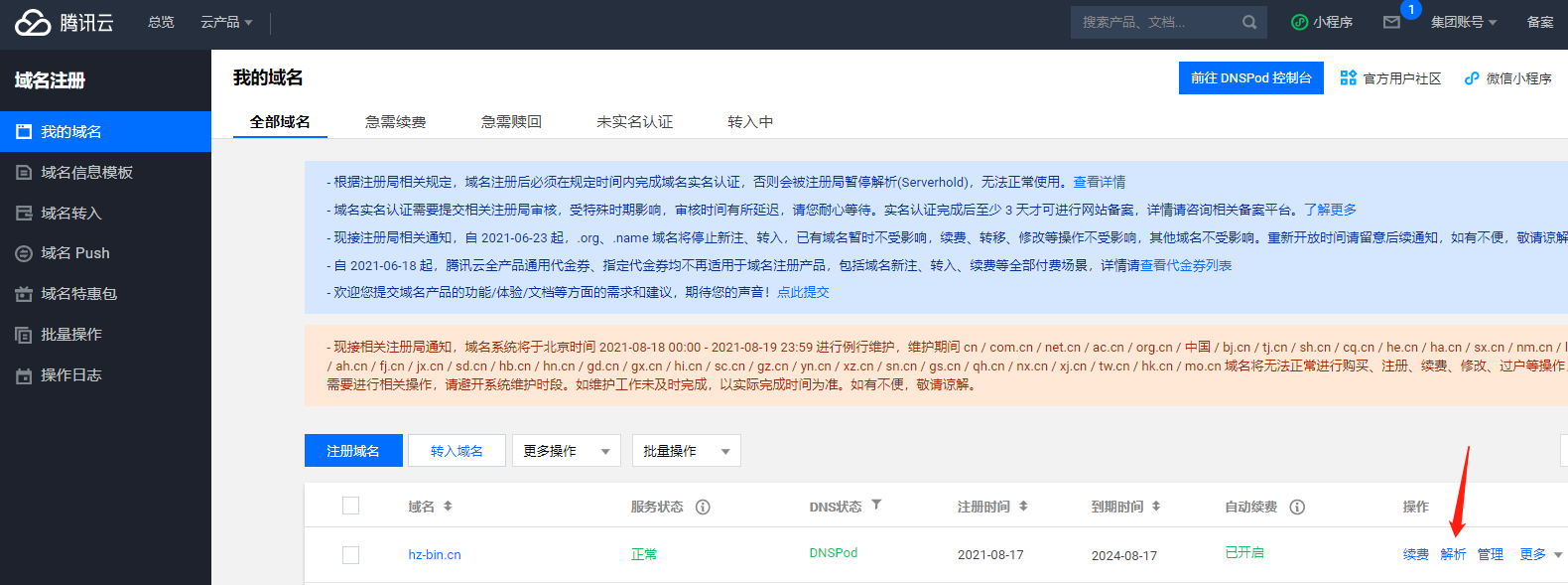Image resolution: width=1568 pixels, height=585 pixels.
Task: Open 域名转入 in sidebar
Action: pyautogui.click(x=105, y=213)
